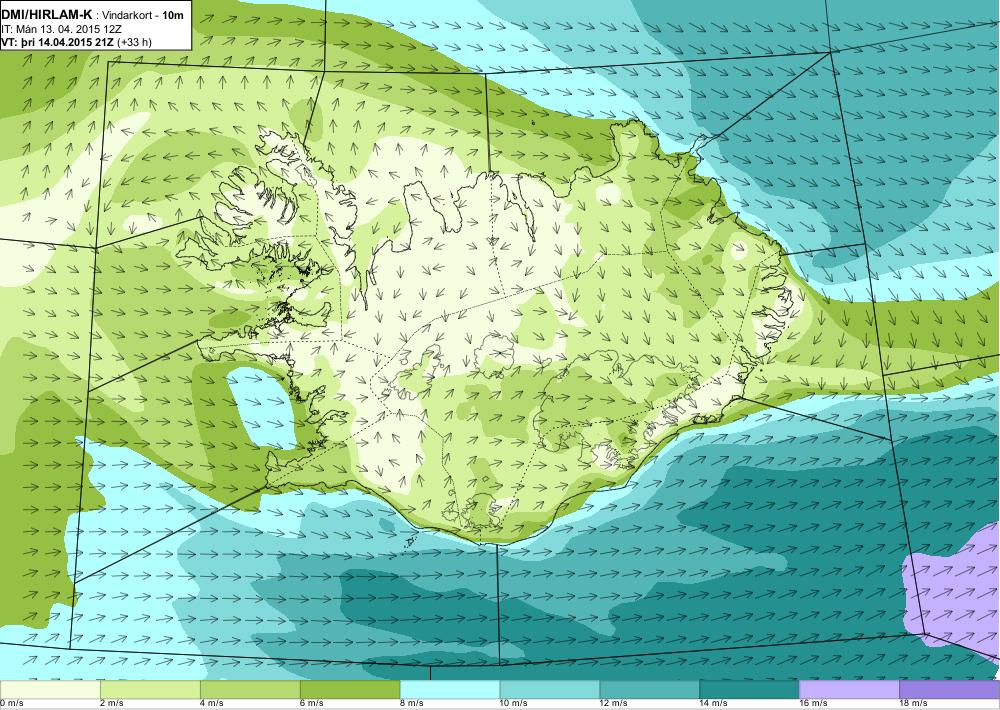Click the light green 2–4 m/s legend swatch
Image resolution: width=1000 pixels, height=710 pixels.
pyautogui.click(x=150, y=689)
